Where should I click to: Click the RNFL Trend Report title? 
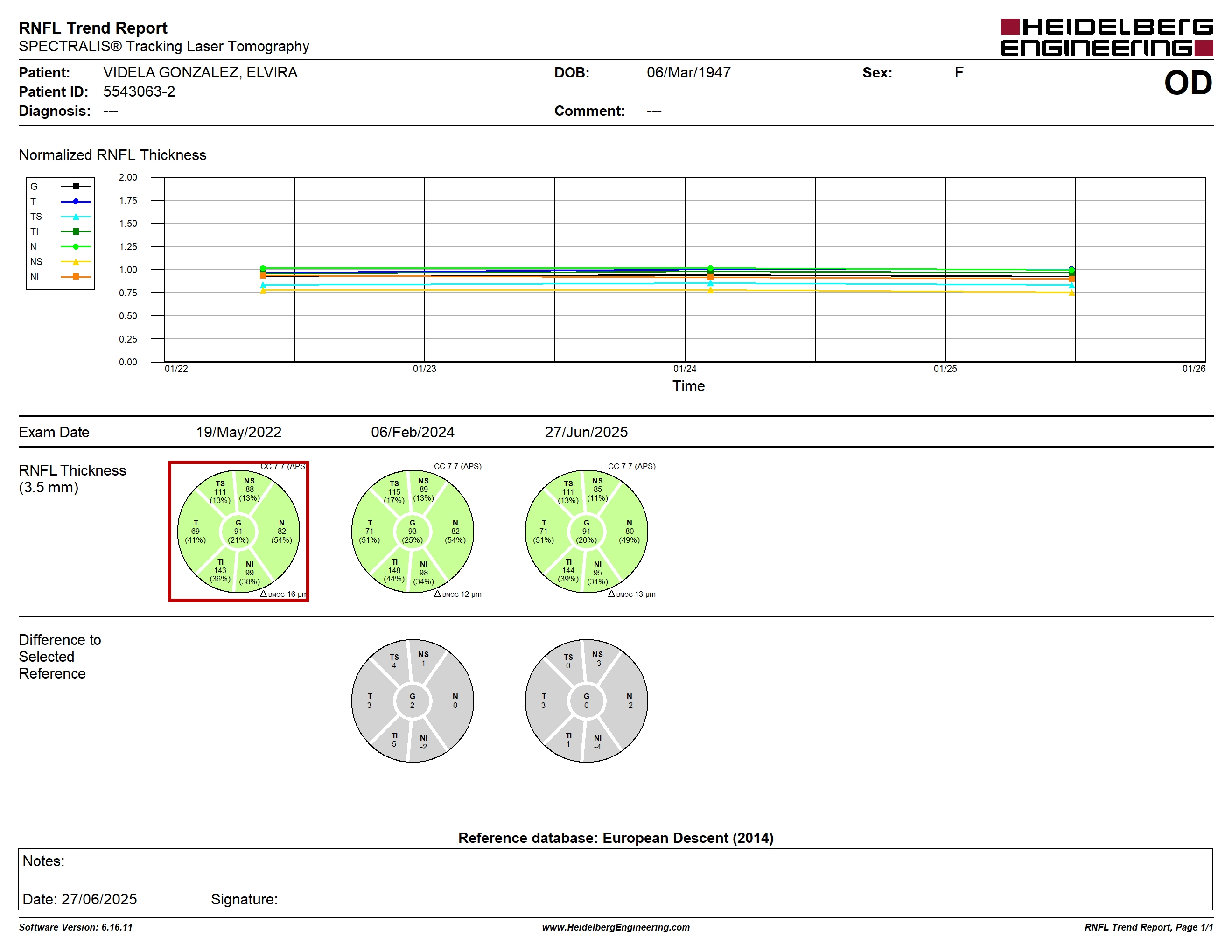point(93,28)
